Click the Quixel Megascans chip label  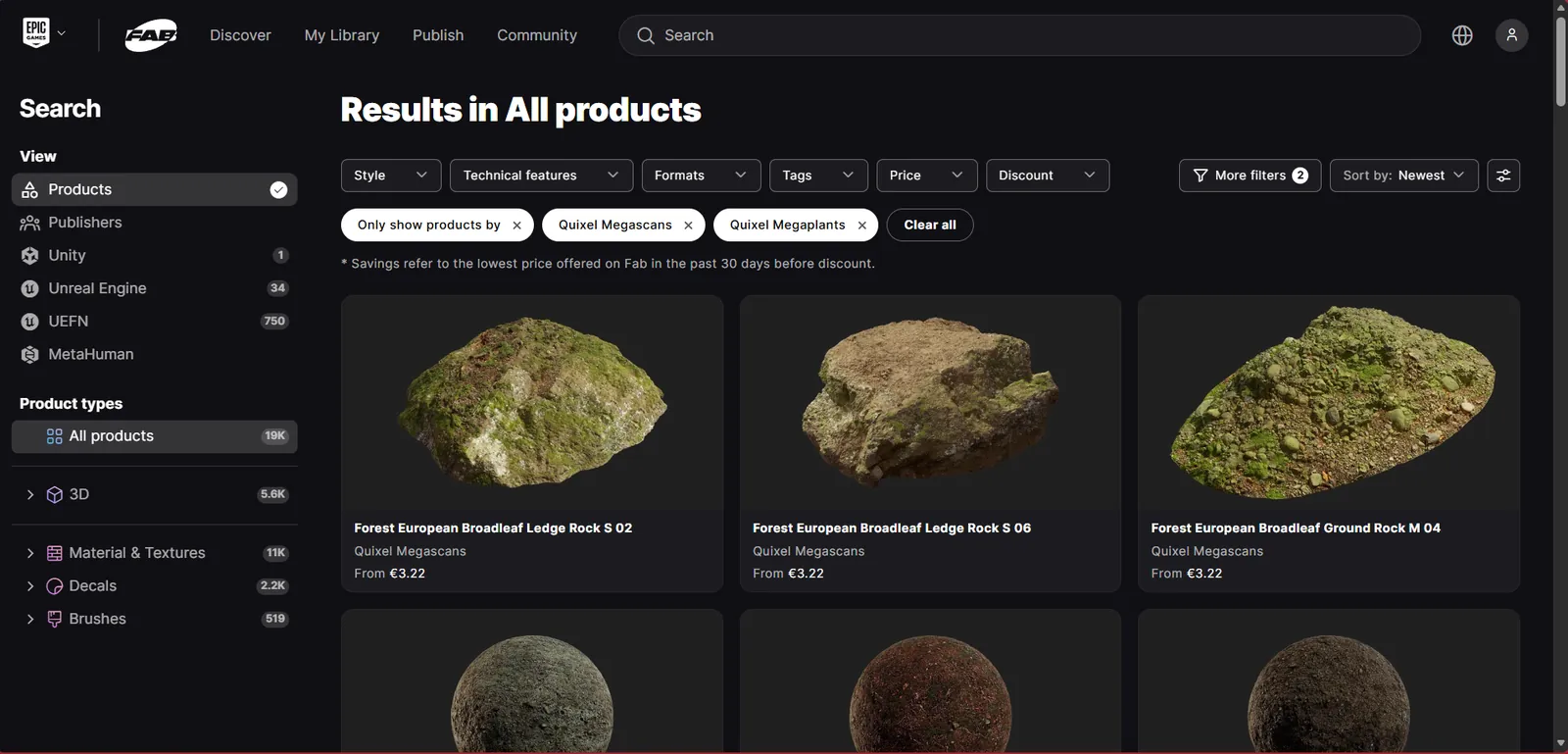615,226
